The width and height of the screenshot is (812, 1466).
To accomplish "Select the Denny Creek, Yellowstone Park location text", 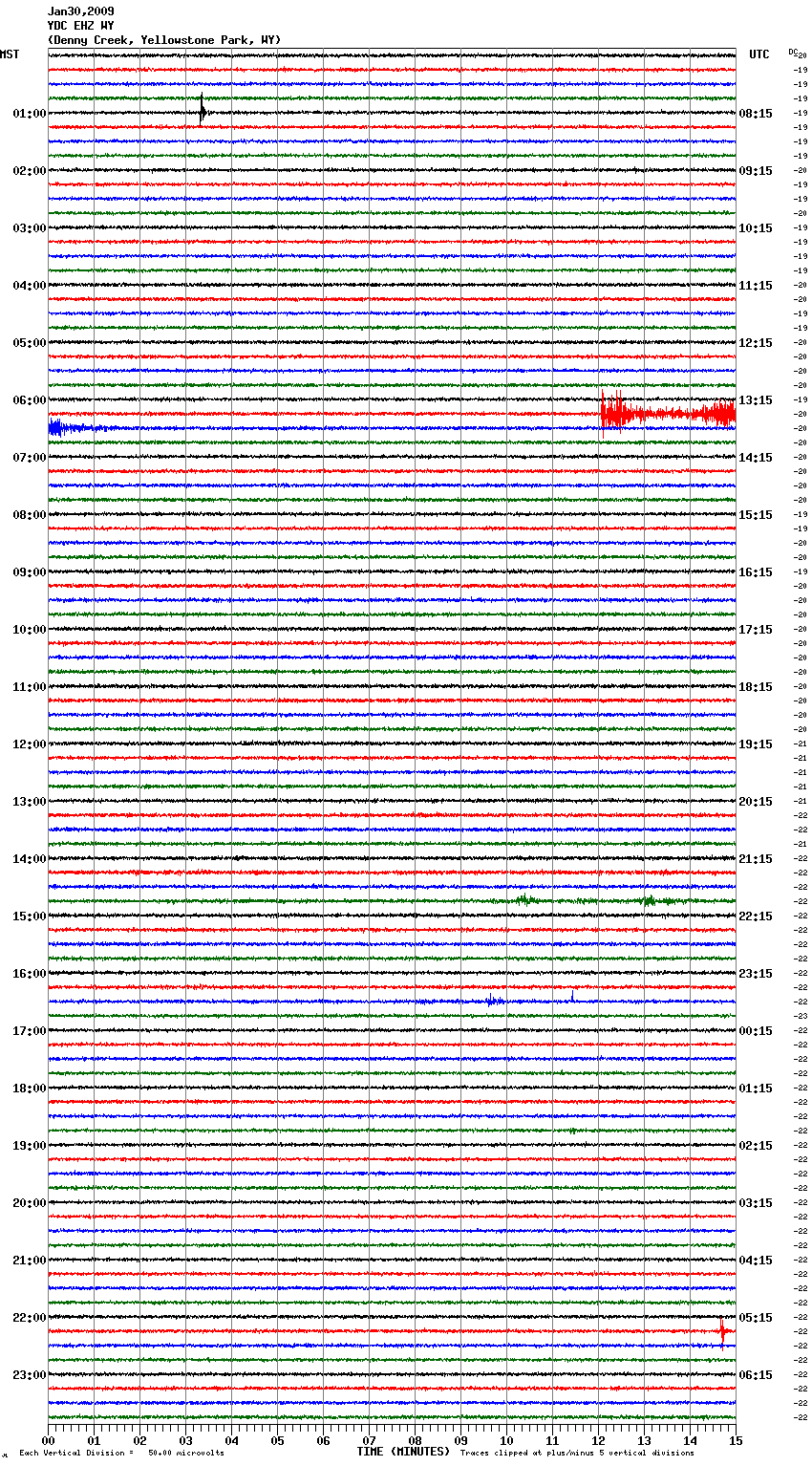I will click(x=163, y=40).
